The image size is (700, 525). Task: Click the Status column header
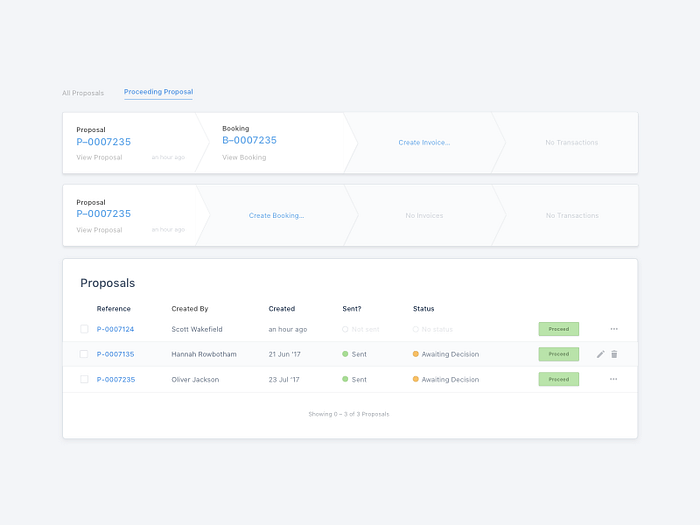(423, 308)
